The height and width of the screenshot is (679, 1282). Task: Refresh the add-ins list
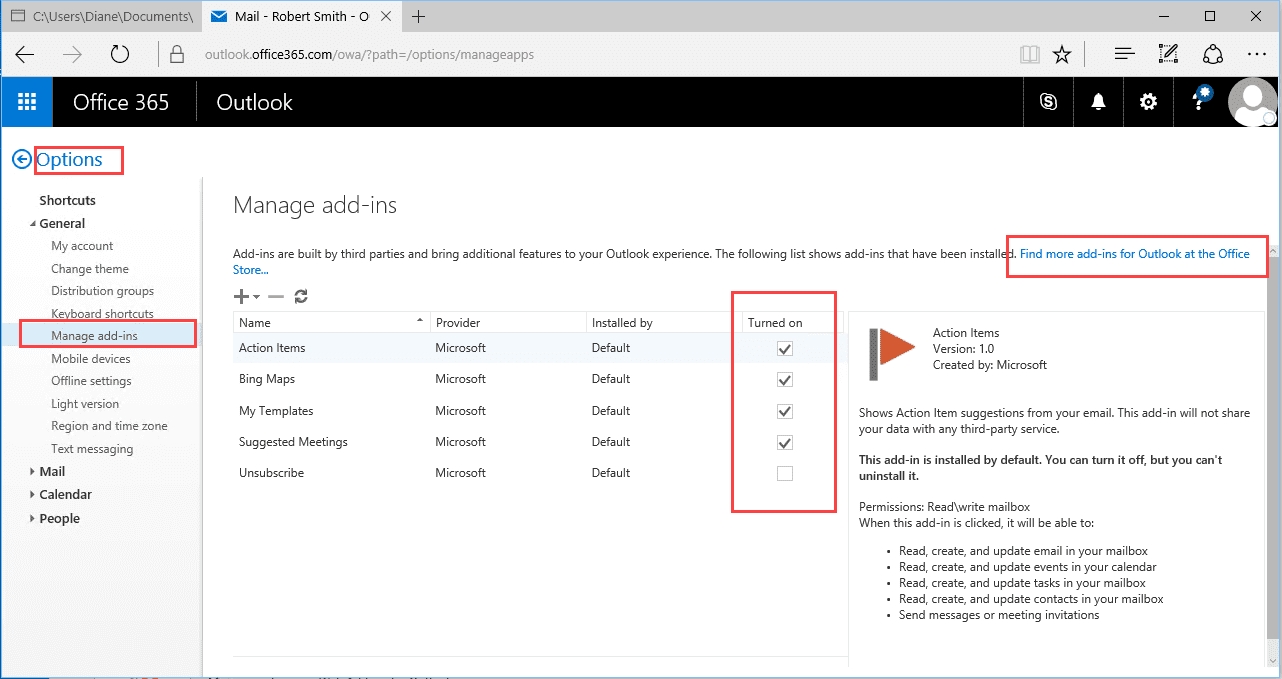click(301, 296)
